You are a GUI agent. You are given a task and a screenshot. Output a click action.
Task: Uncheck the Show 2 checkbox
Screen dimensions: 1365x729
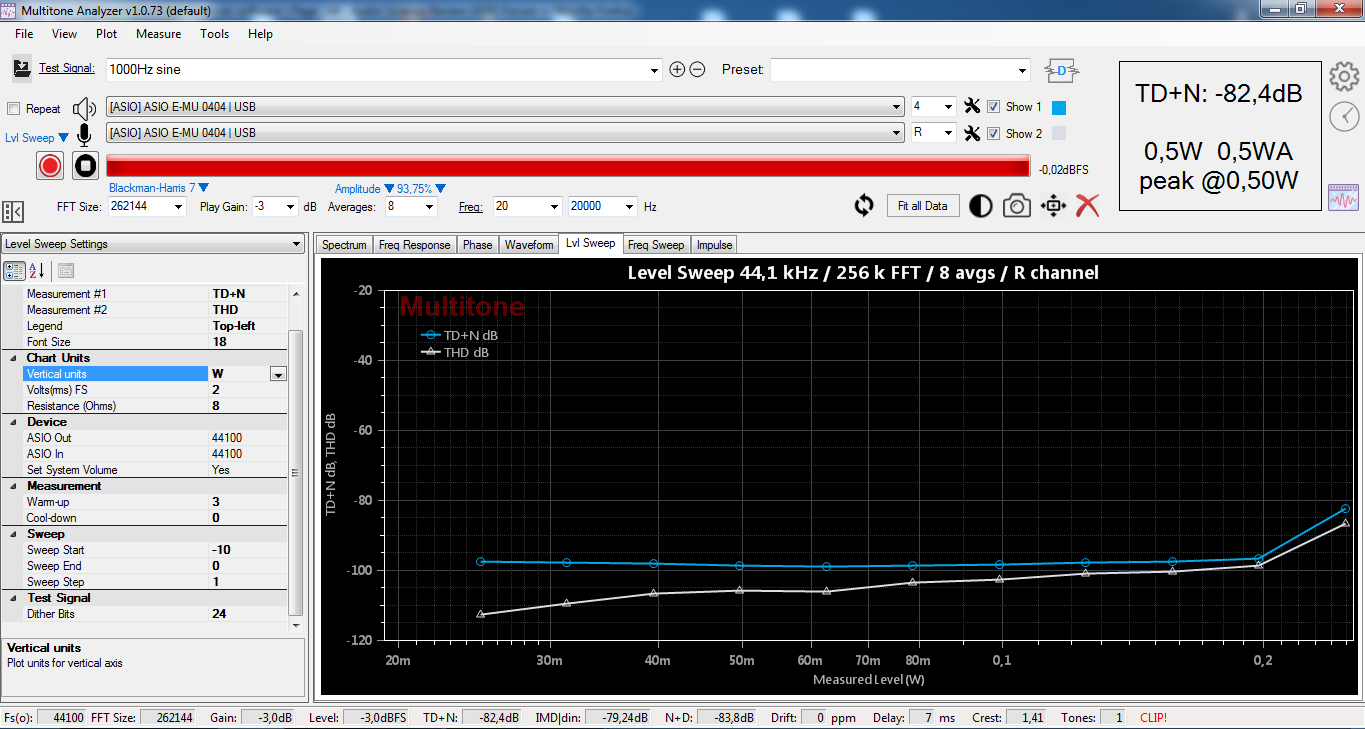point(993,133)
